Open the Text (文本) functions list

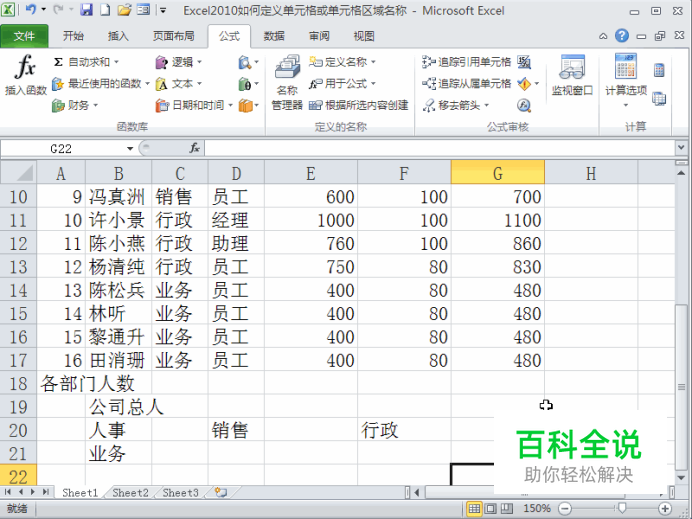click(179, 83)
